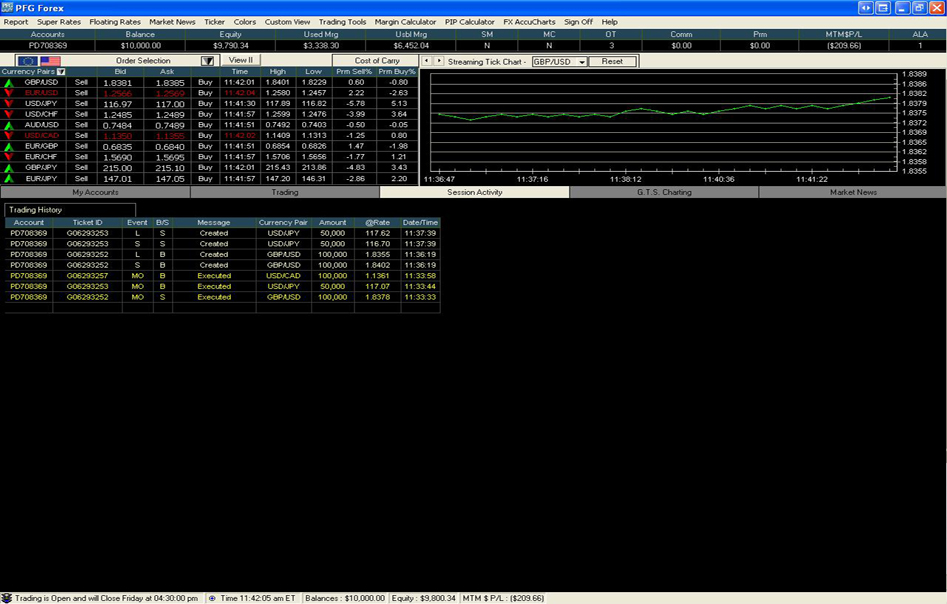Click Sell for USD/JPY
Screen dimensions: 947x604
point(81,103)
